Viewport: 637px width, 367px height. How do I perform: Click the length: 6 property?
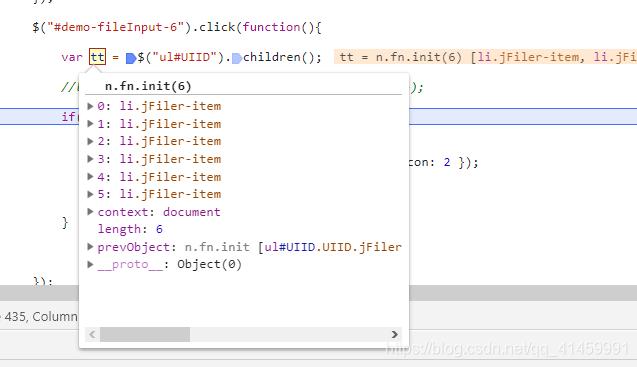[130, 229]
